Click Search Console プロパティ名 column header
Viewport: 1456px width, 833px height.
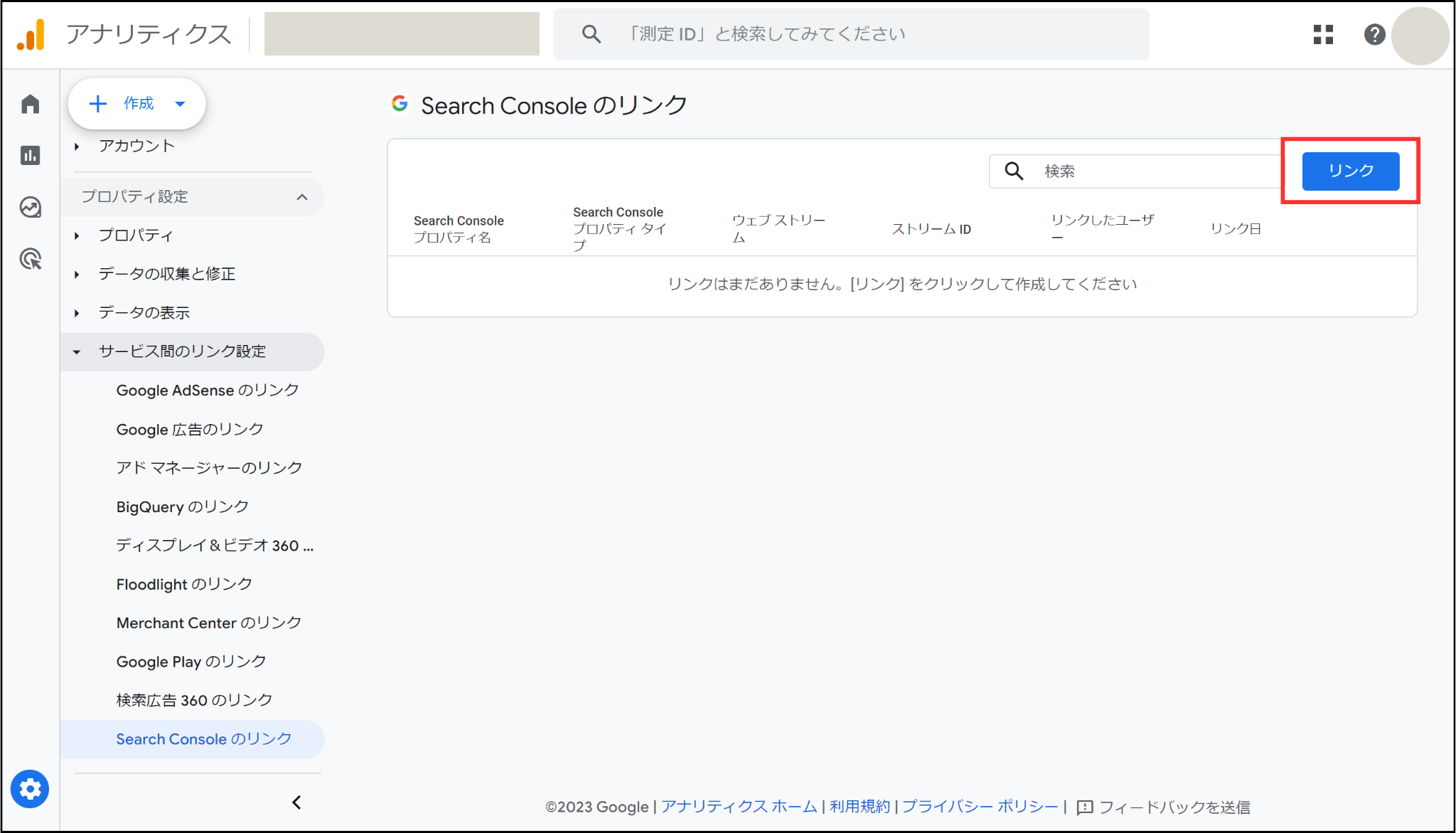pyautogui.click(x=459, y=229)
